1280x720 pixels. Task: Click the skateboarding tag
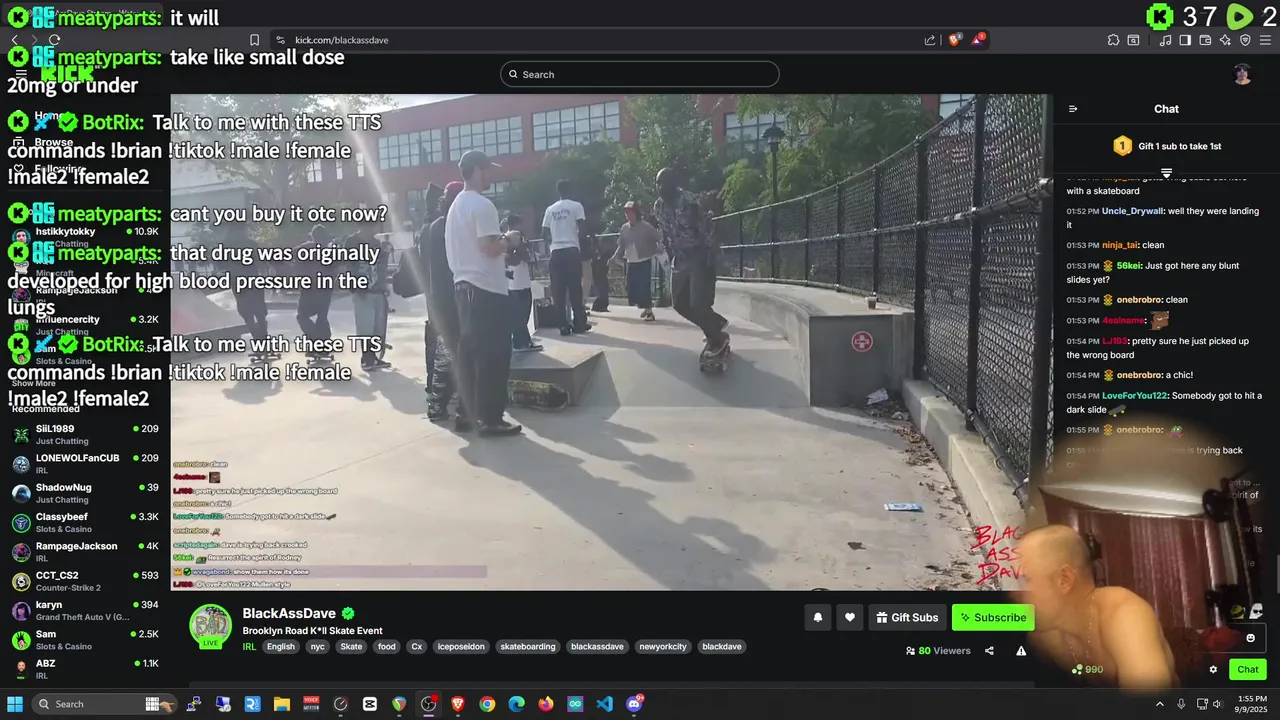(x=528, y=647)
